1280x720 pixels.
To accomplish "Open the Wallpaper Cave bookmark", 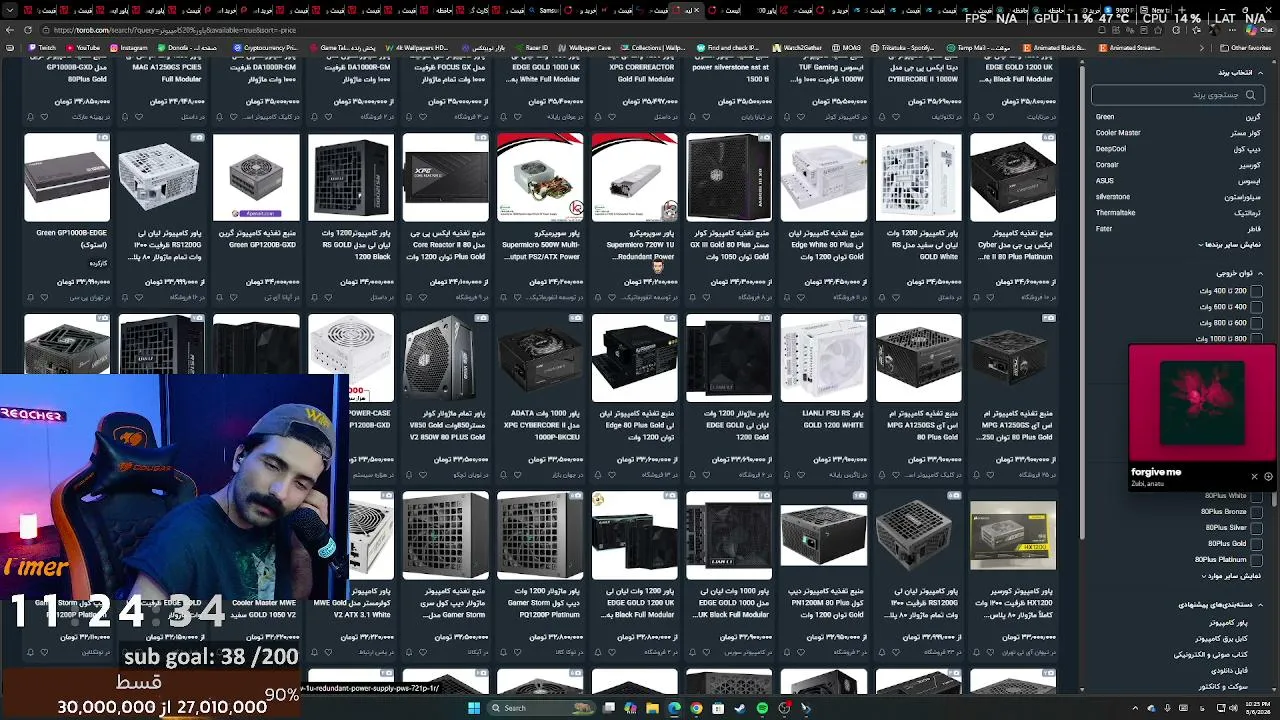I will tap(584, 48).
